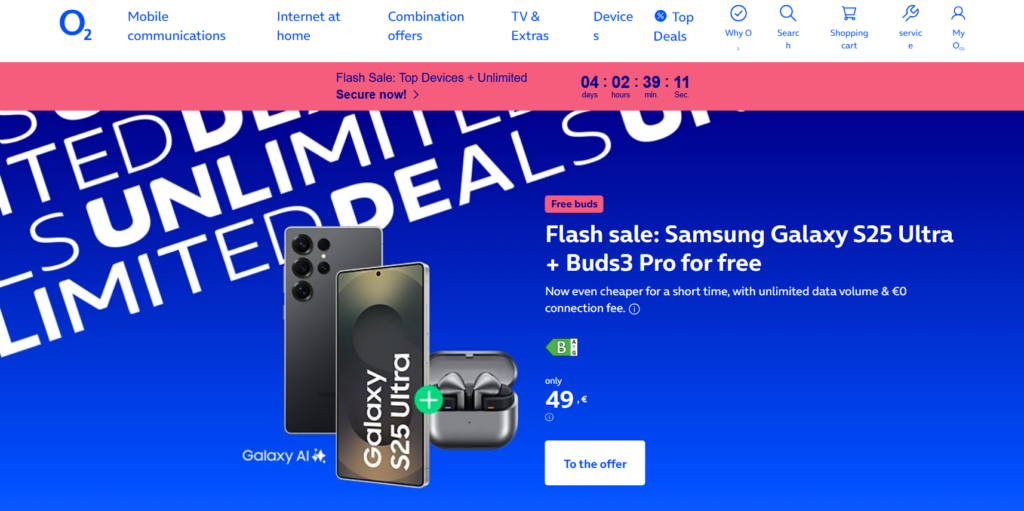Viewport: 1024px width, 511px height.
Task: Click the Galaxy S25 Ultra phone image
Action: coord(356,356)
